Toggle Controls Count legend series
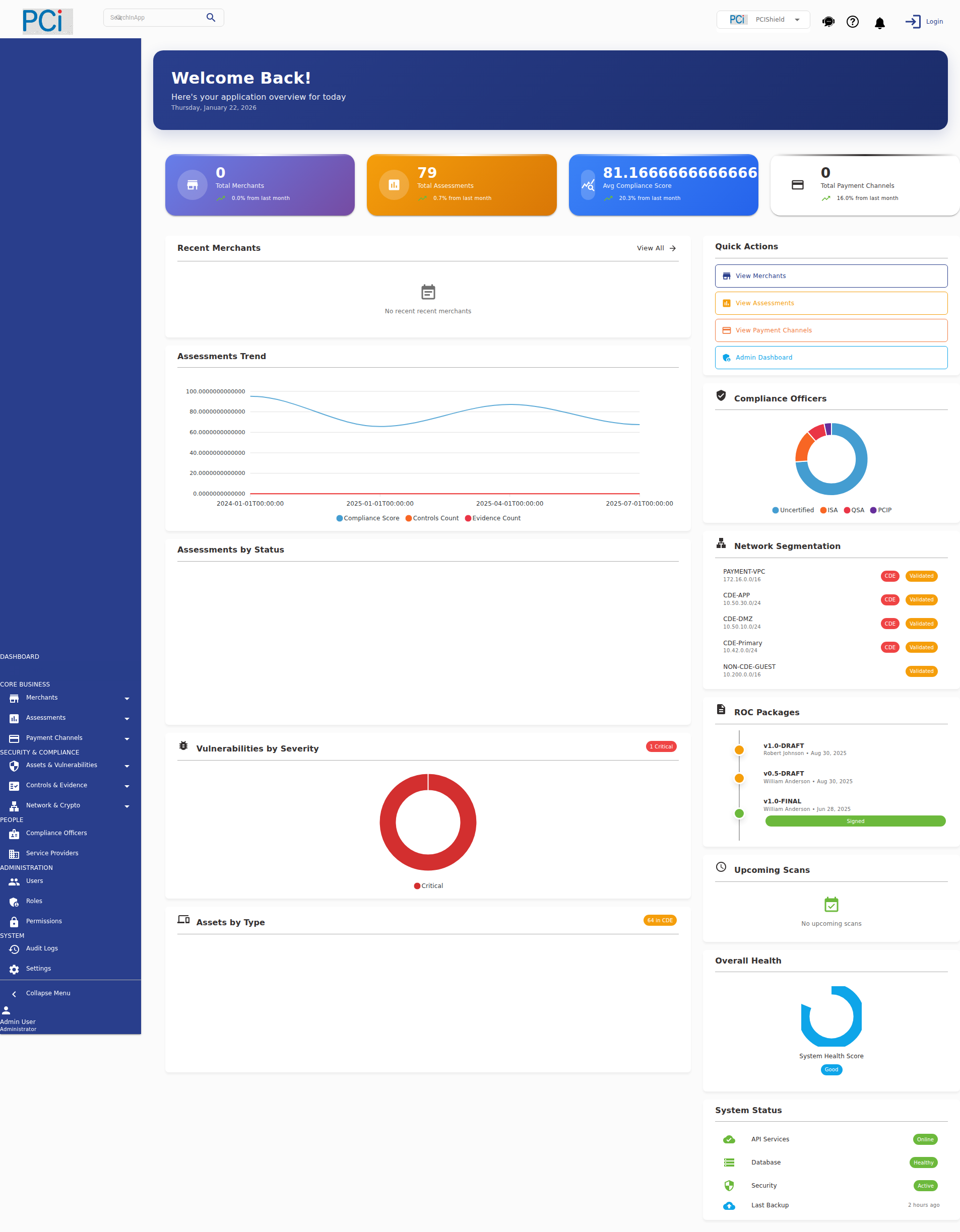Image resolution: width=960 pixels, height=1232 pixels. [x=432, y=518]
